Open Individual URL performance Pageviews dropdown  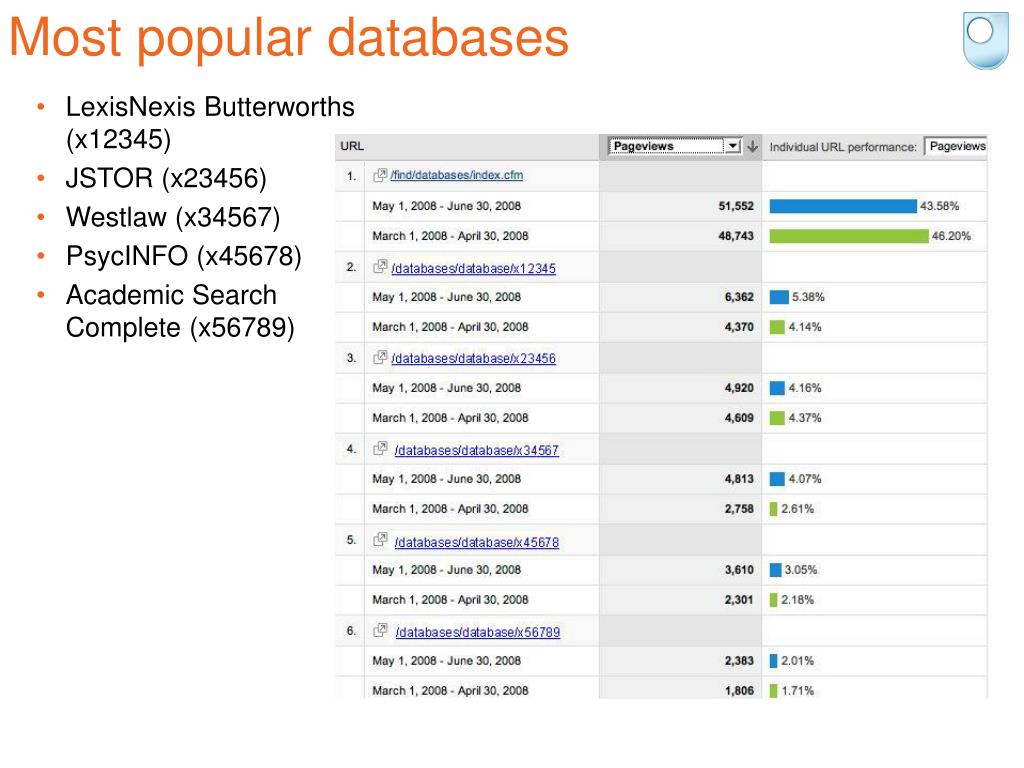click(x=956, y=146)
